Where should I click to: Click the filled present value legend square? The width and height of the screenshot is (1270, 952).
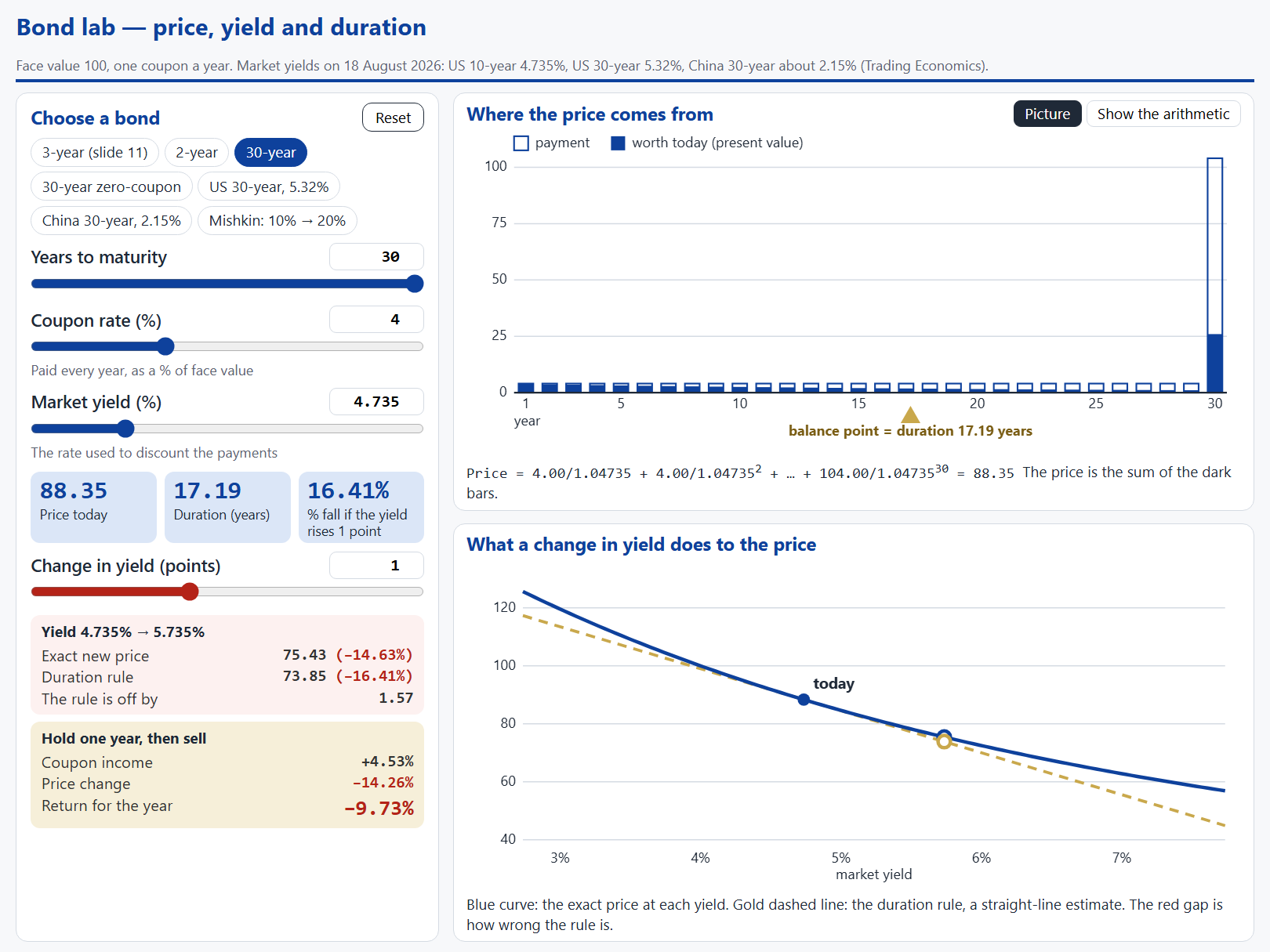click(618, 143)
